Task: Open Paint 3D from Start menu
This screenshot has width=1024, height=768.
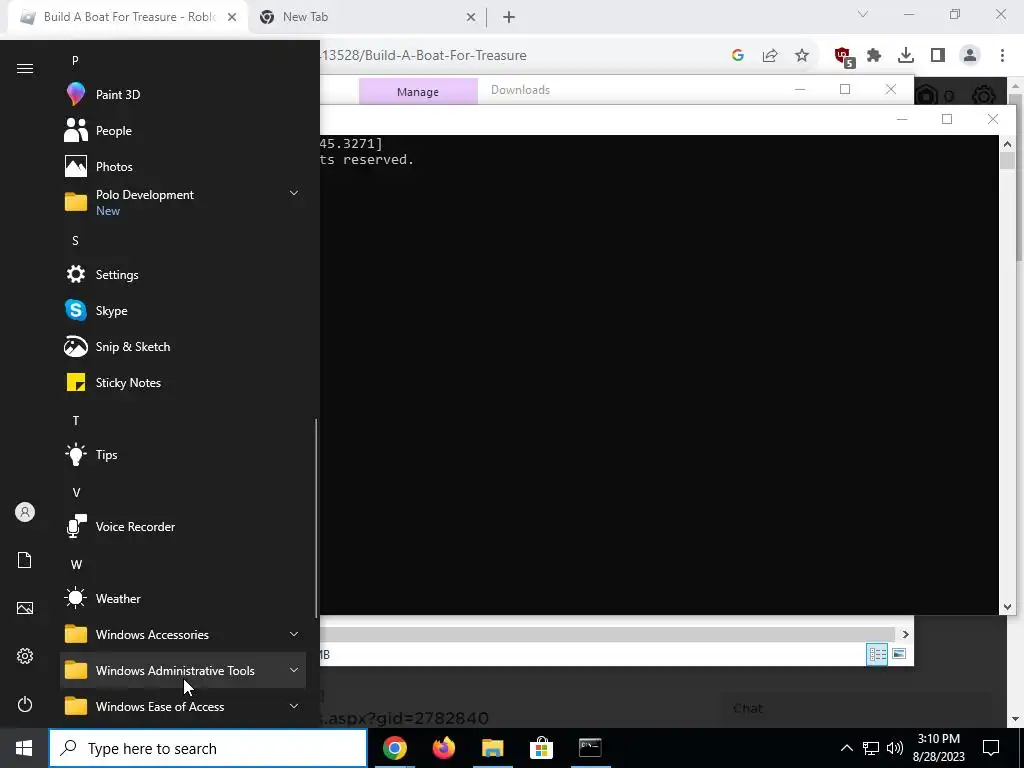Action: [183, 95]
